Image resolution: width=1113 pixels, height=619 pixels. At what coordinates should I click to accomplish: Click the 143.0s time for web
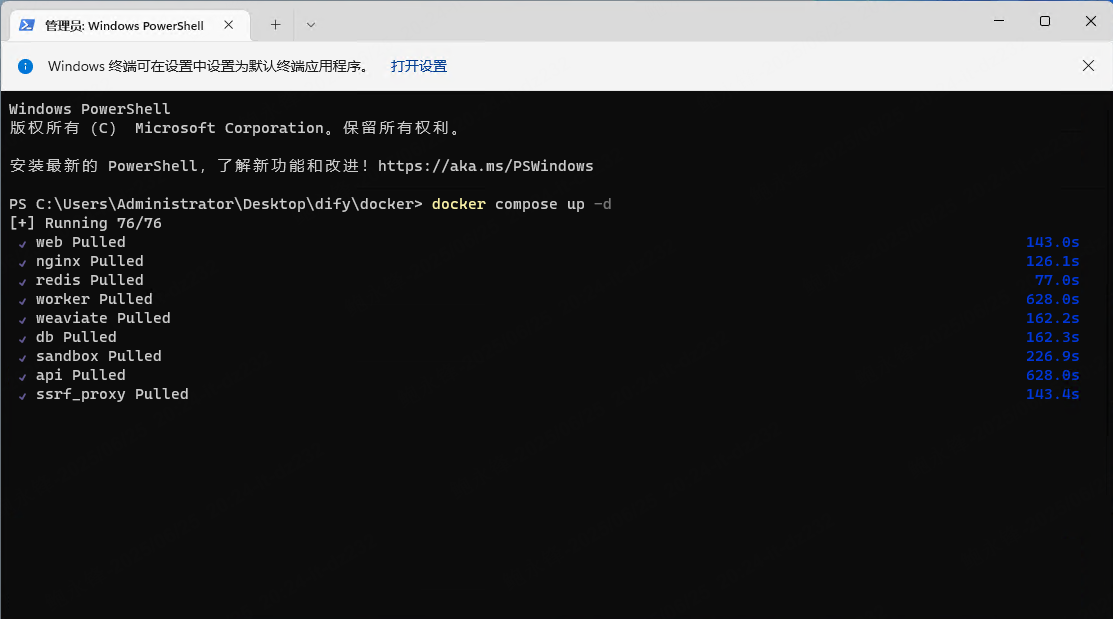[x=1052, y=242]
